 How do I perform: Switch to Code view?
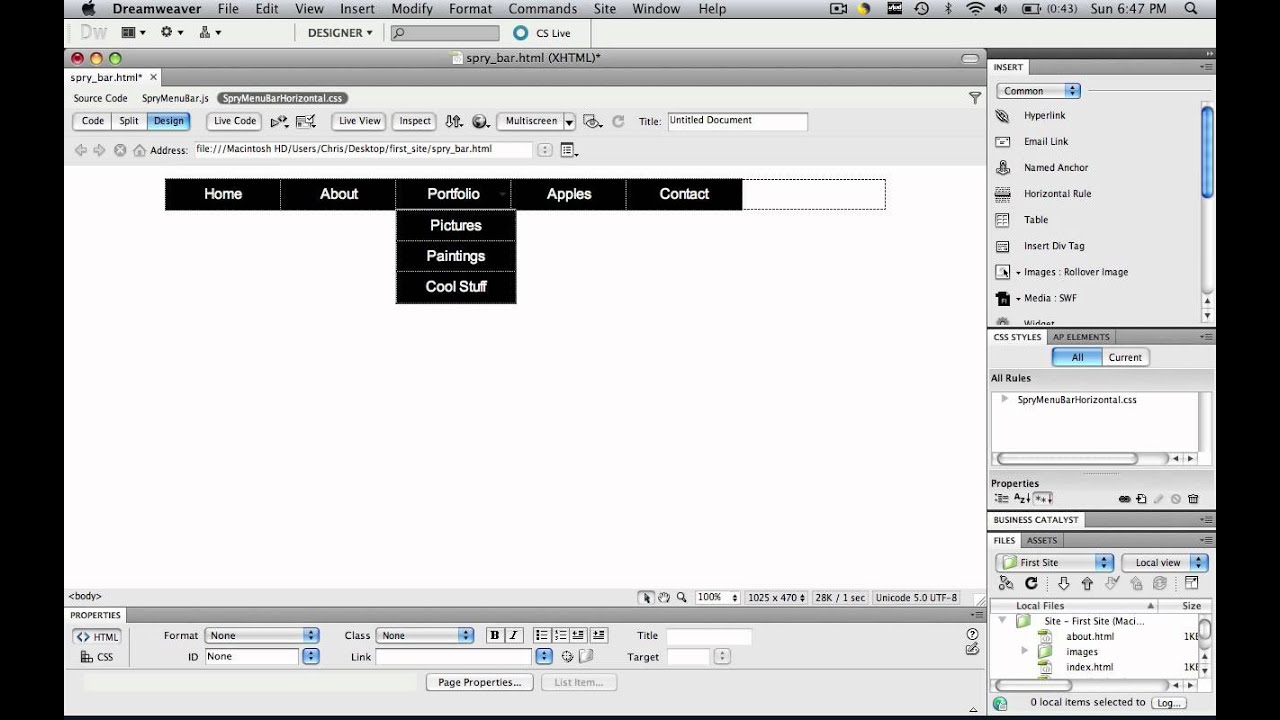tap(93, 121)
